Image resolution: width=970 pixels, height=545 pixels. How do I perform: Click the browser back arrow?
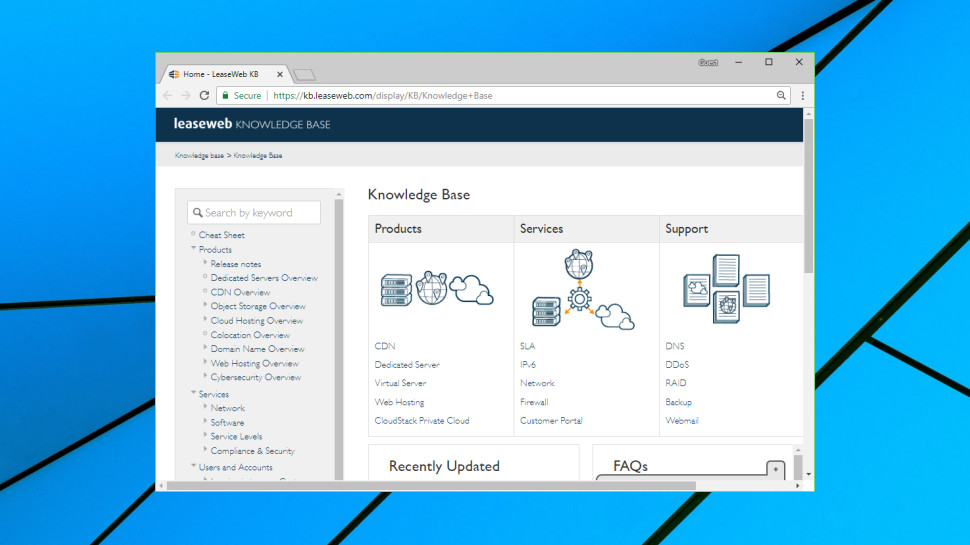pyautogui.click(x=168, y=96)
